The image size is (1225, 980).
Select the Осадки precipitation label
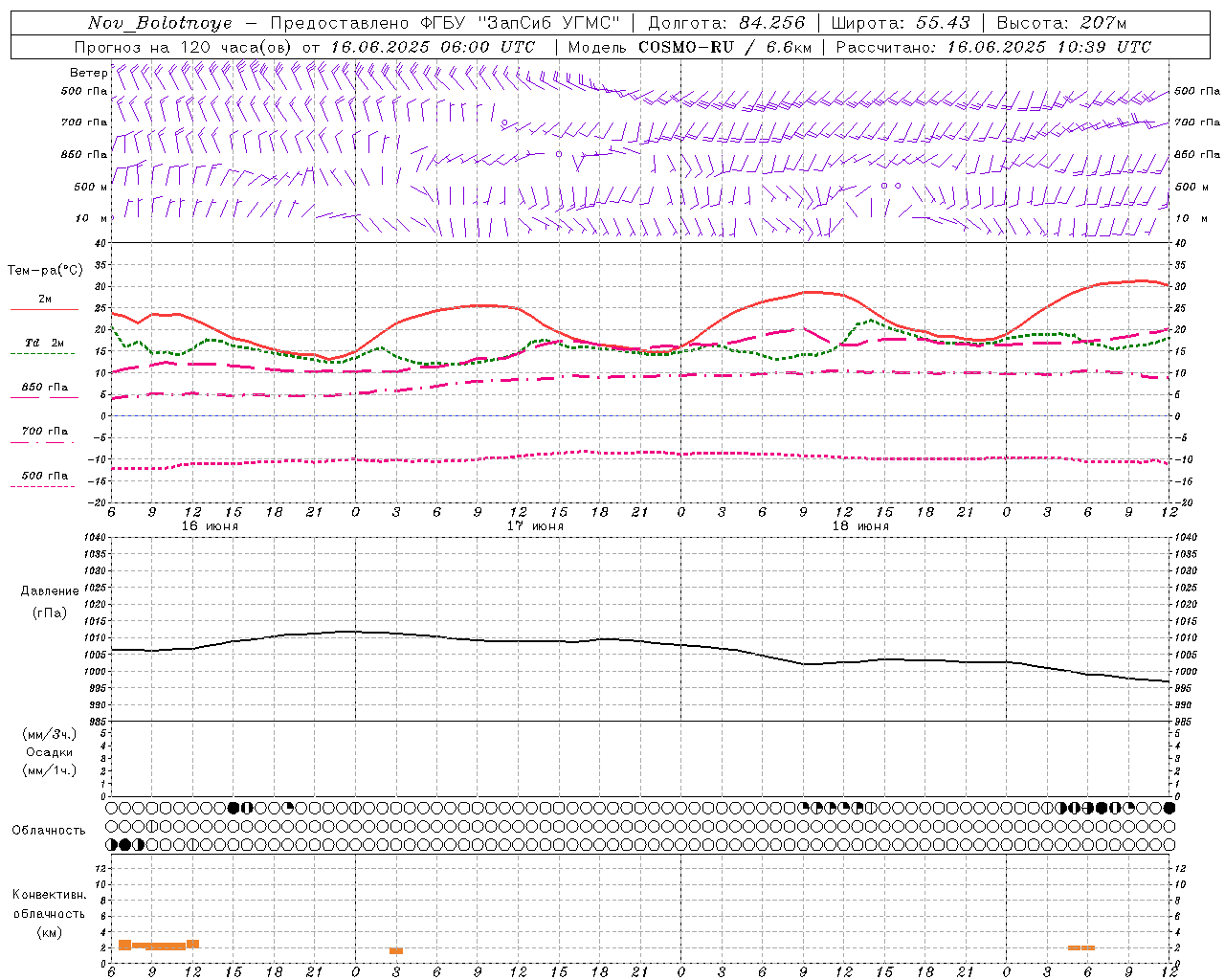[x=50, y=752]
